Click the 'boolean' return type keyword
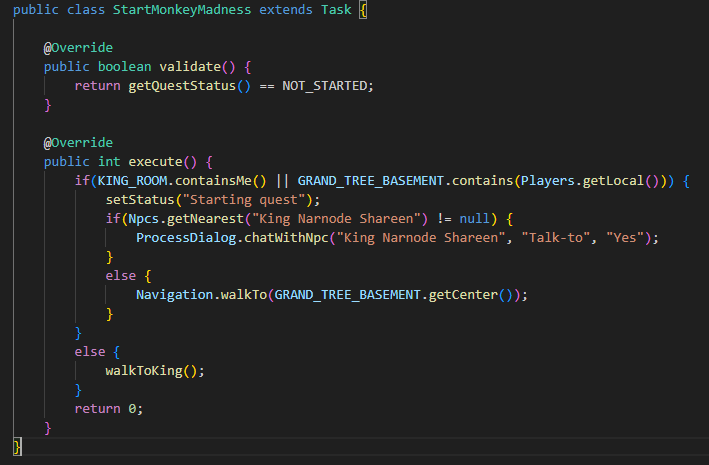The image size is (709, 465). (124, 66)
